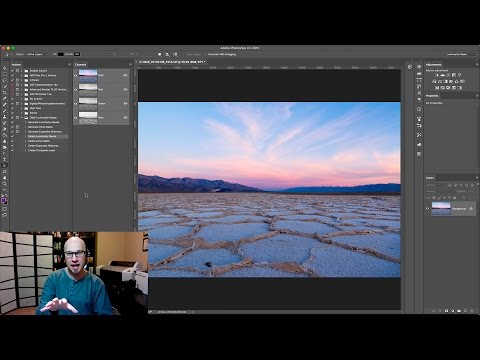This screenshot has height=360, width=480.
Task: Select the Delete Luminosity Masks action
Action: pos(42,136)
